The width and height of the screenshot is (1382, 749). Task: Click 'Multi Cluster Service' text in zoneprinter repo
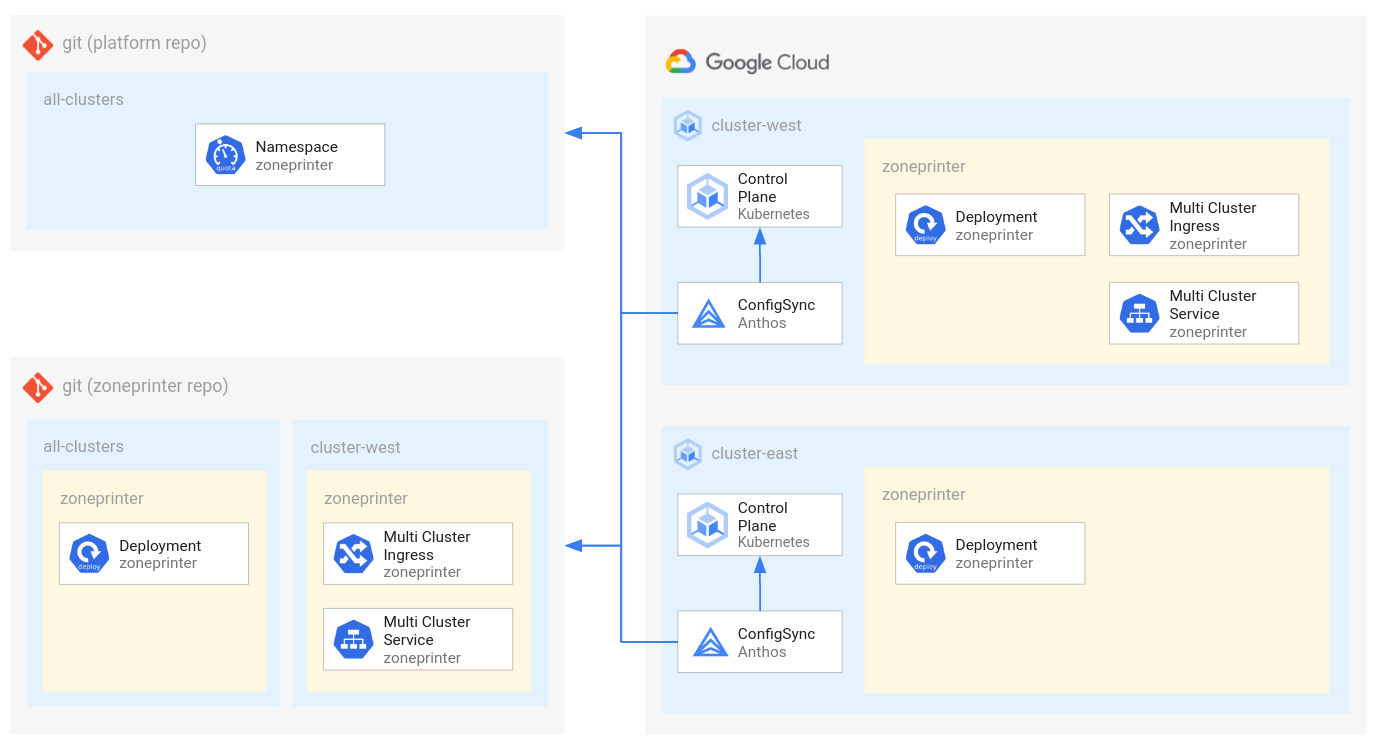(427, 631)
